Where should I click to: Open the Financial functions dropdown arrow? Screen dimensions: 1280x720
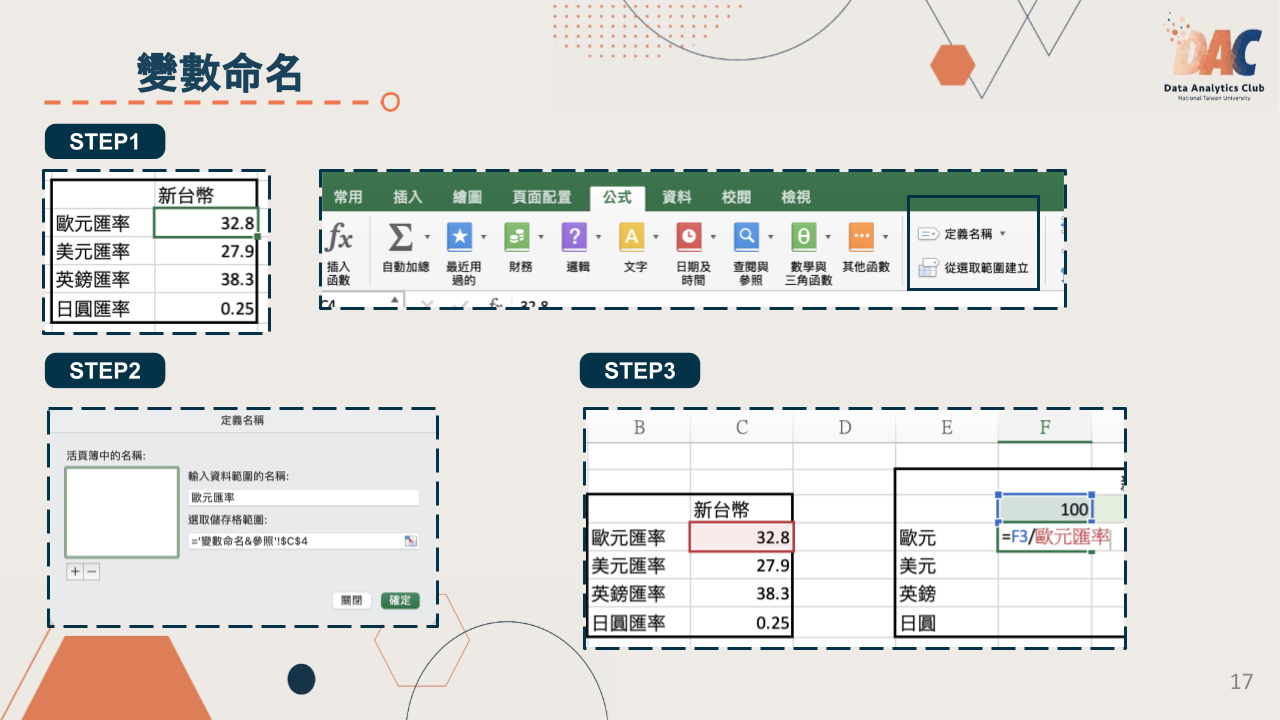(x=541, y=238)
